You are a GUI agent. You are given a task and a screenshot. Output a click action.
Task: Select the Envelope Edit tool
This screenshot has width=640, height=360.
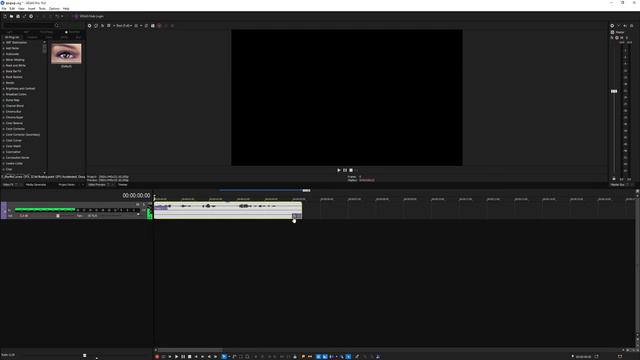tap(234, 357)
